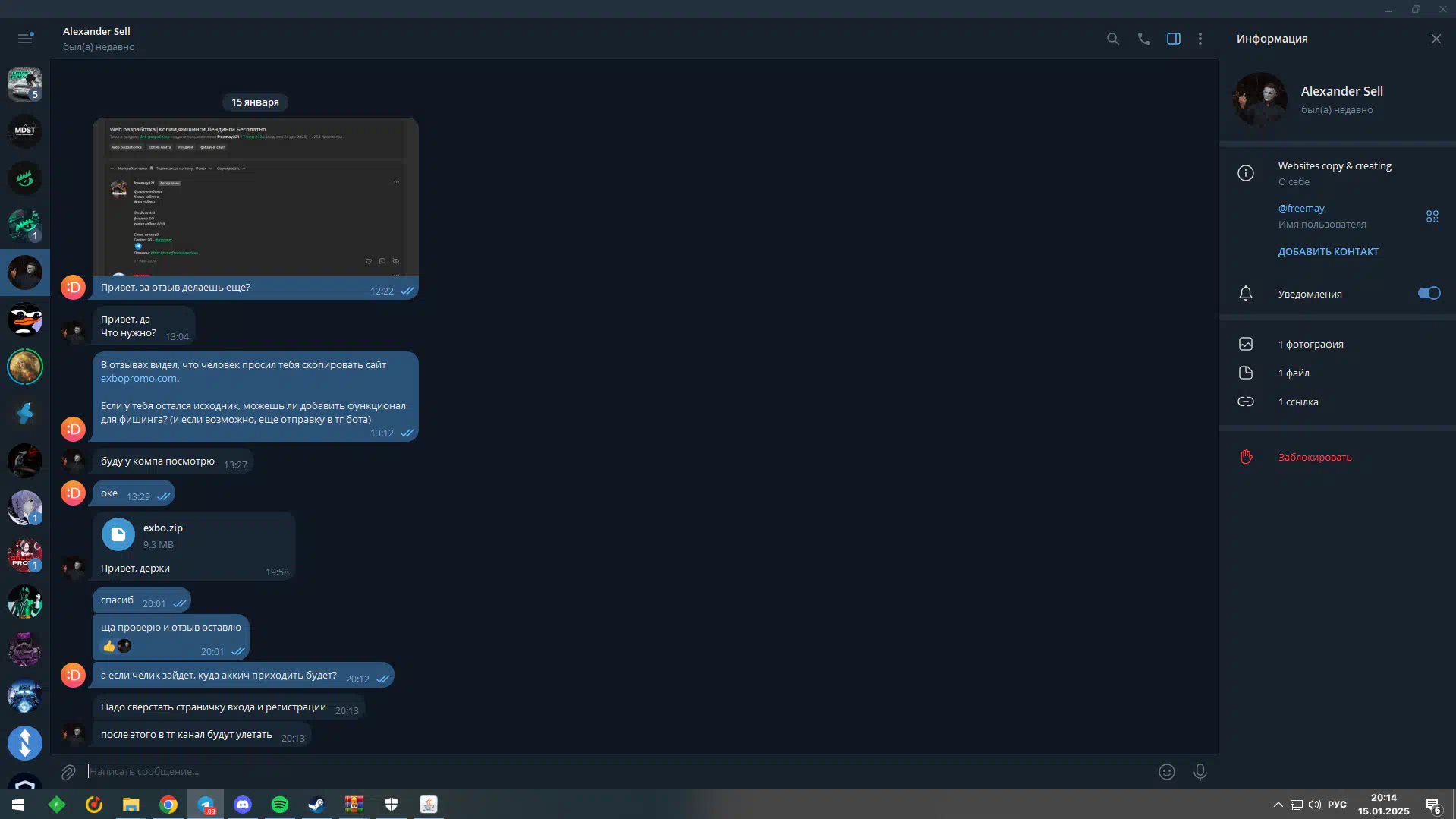Open the main hamburger menu
This screenshot has height=819, width=1456.
[x=25, y=38]
